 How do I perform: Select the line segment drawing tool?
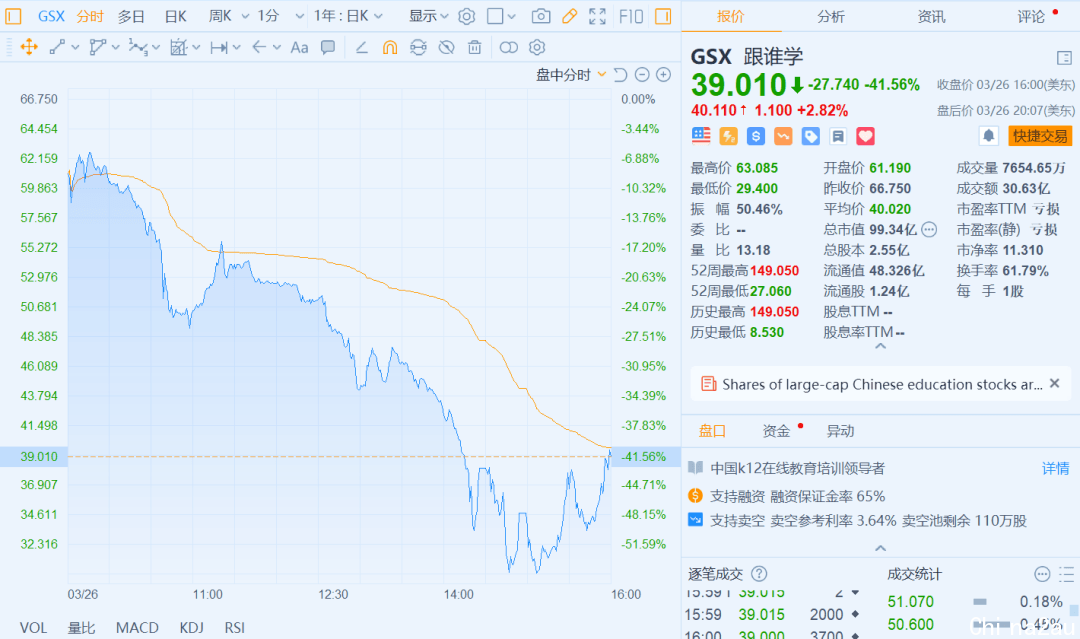point(57,47)
